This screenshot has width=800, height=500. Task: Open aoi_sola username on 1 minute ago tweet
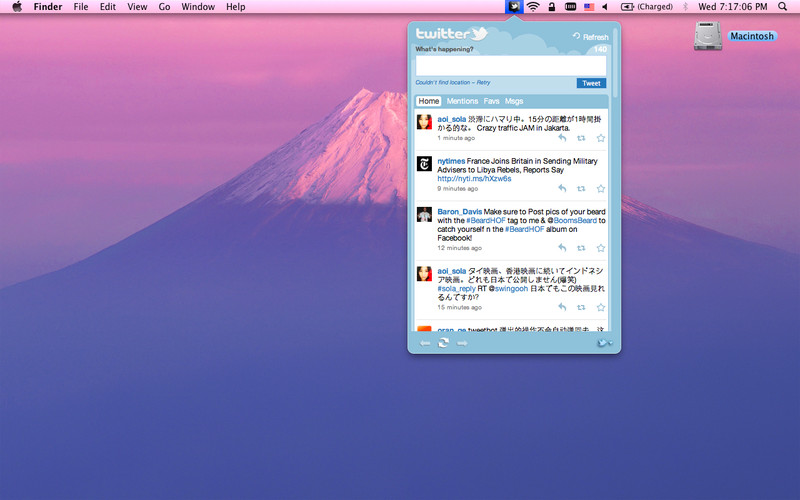tap(452, 119)
